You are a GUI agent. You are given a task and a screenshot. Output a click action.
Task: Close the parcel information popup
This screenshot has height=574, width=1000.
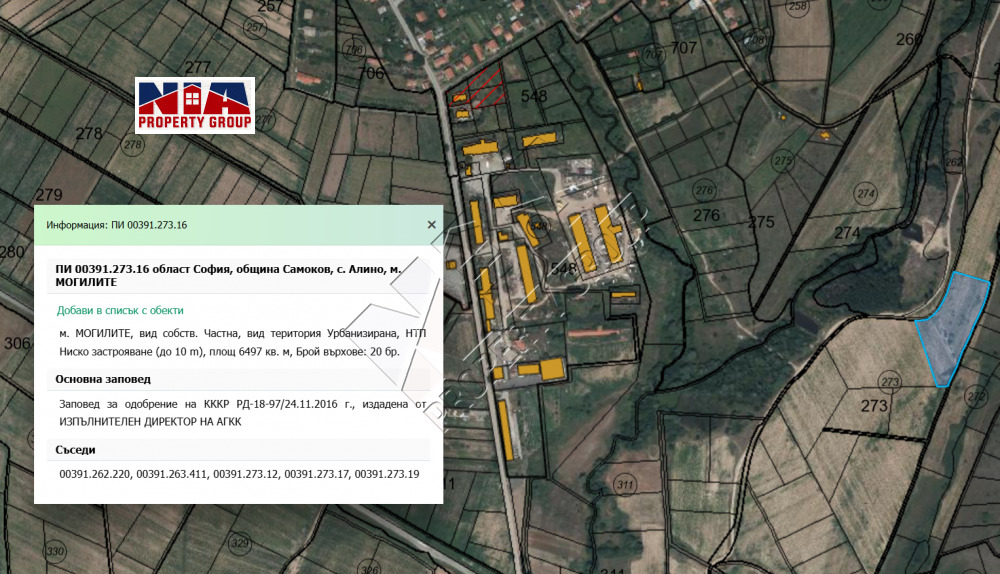coord(432,224)
